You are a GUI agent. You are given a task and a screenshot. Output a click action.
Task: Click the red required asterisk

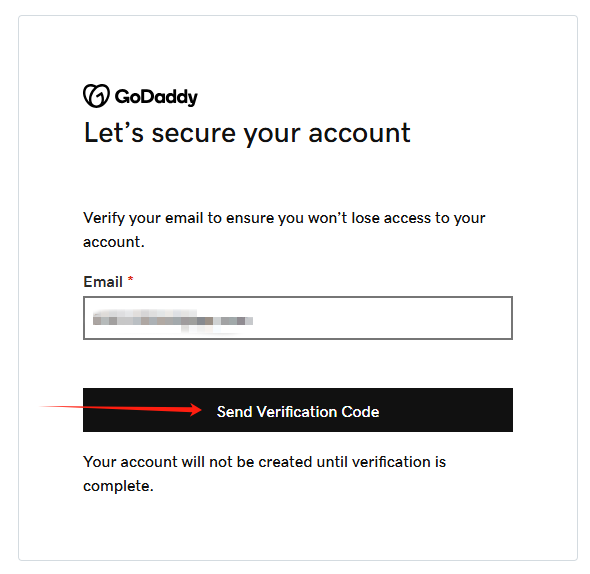[x=131, y=279]
